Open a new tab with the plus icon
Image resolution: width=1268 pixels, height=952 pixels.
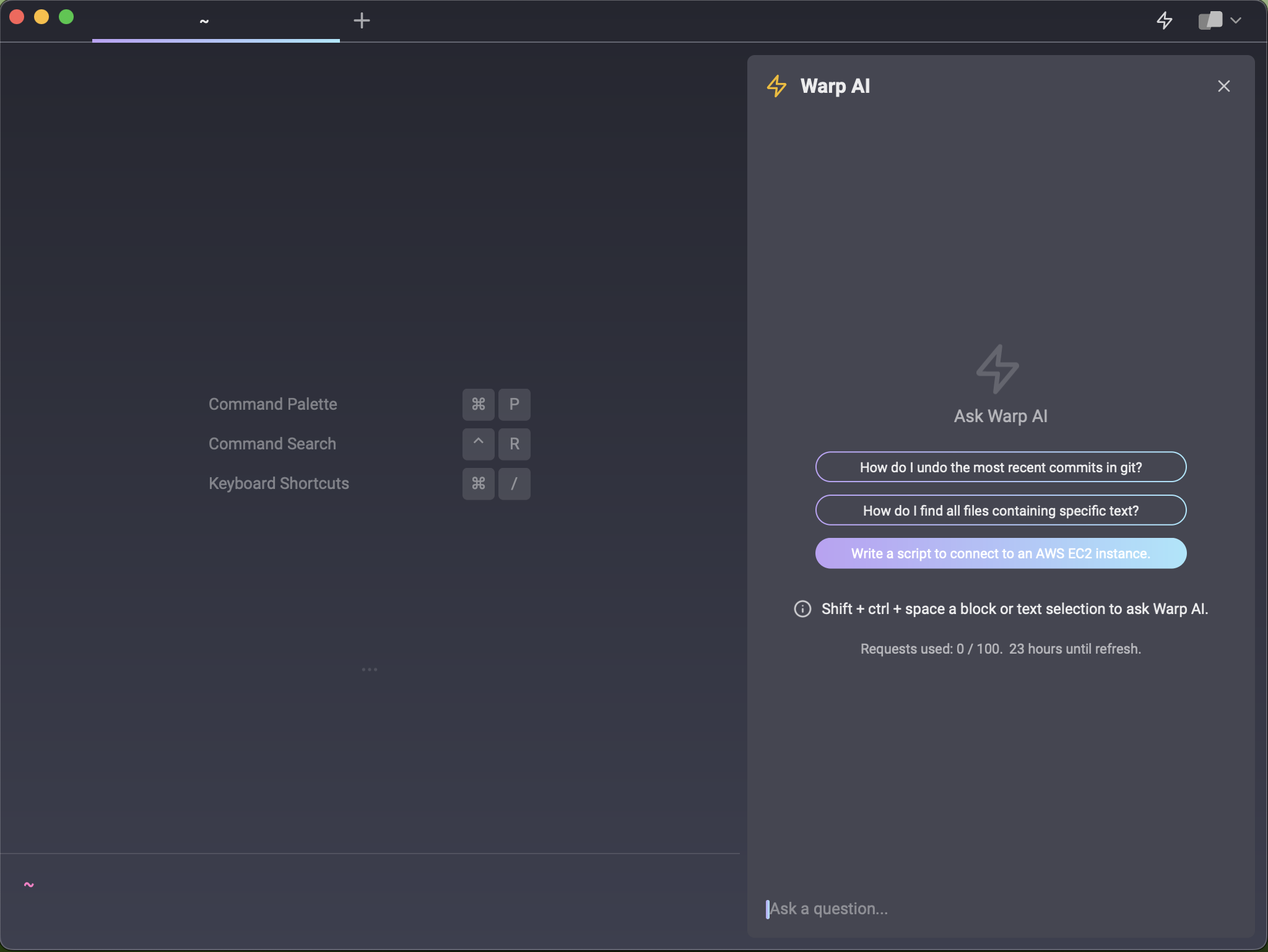[x=362, y=20]
